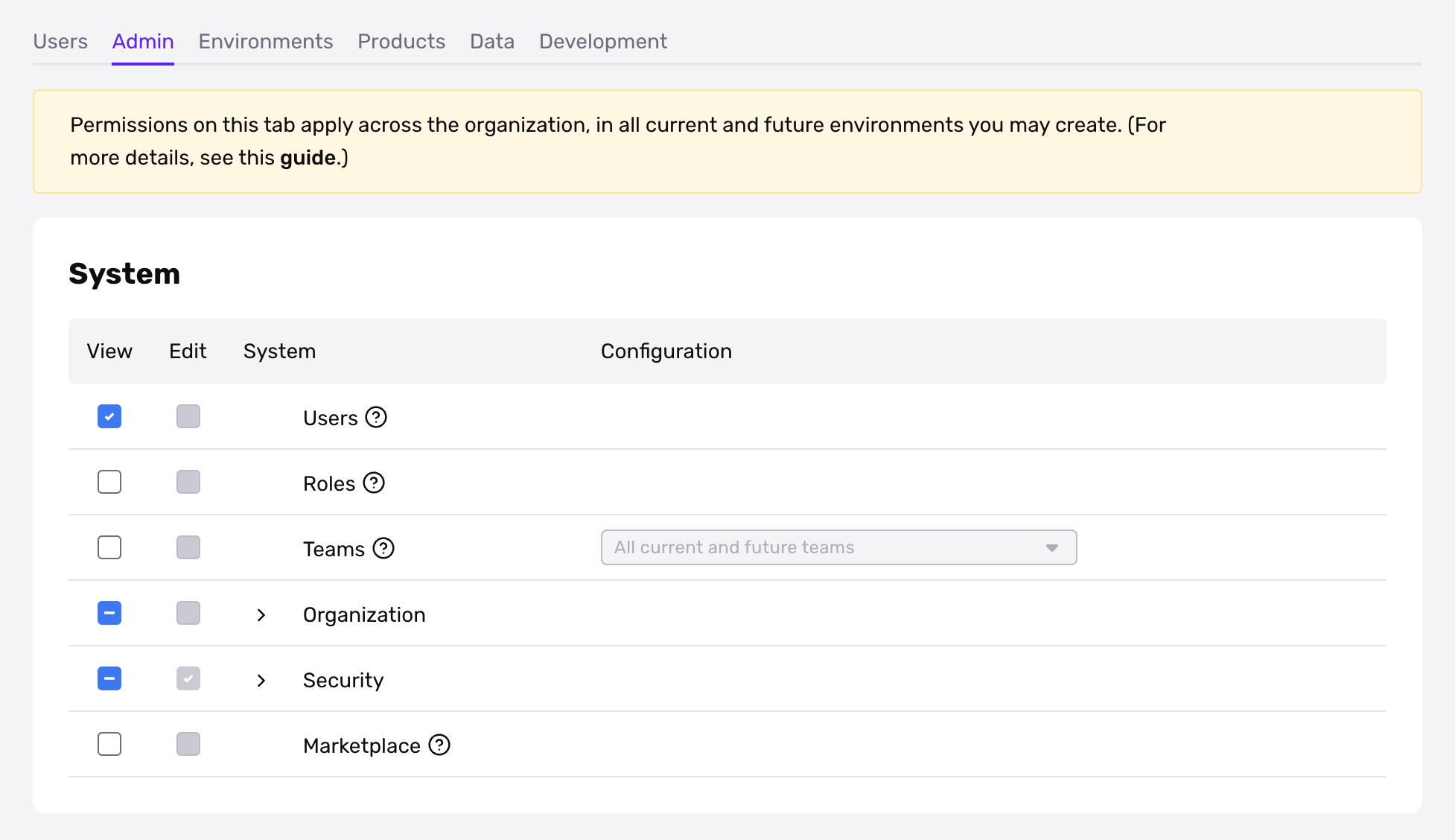Toggle View checkbox for Teams

[109, 548]
